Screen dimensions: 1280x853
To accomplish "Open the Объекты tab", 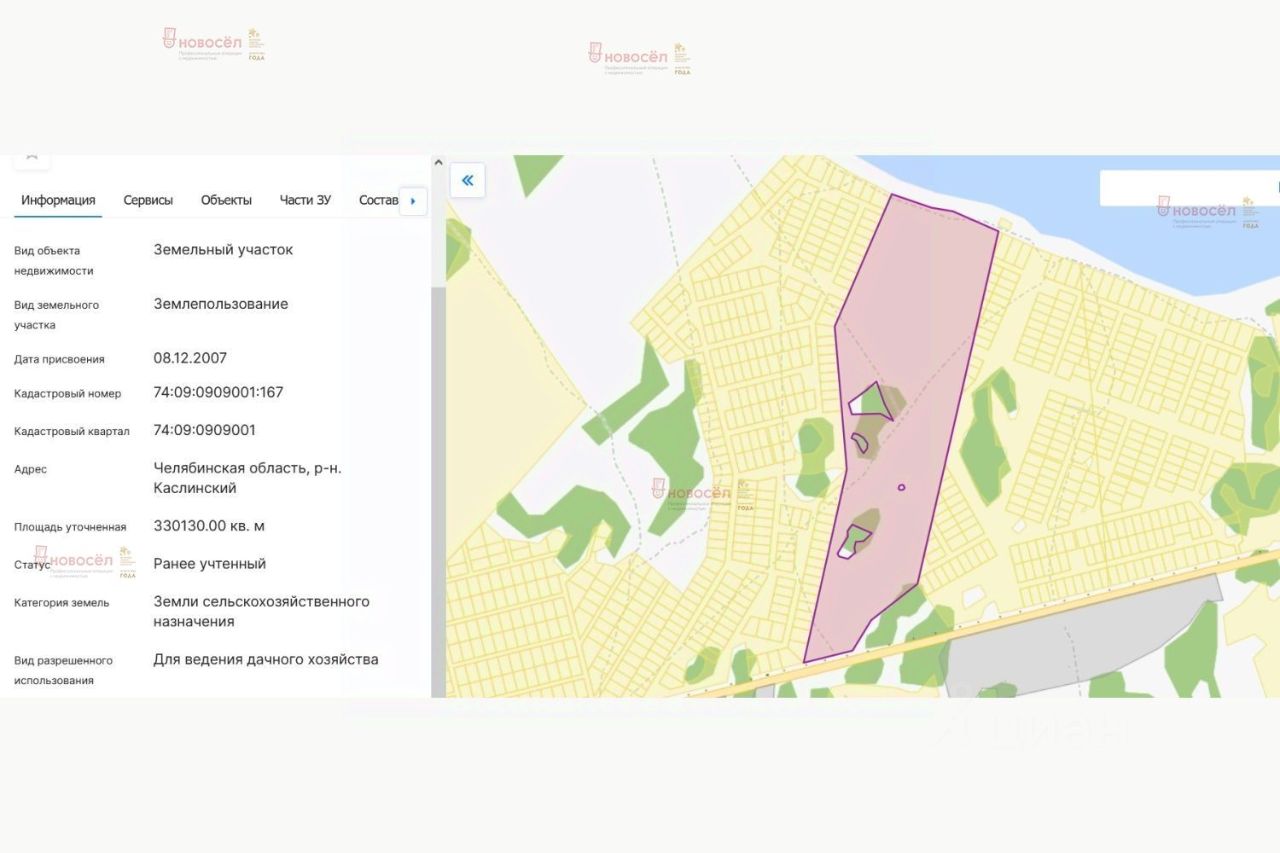I will point(226,200).
